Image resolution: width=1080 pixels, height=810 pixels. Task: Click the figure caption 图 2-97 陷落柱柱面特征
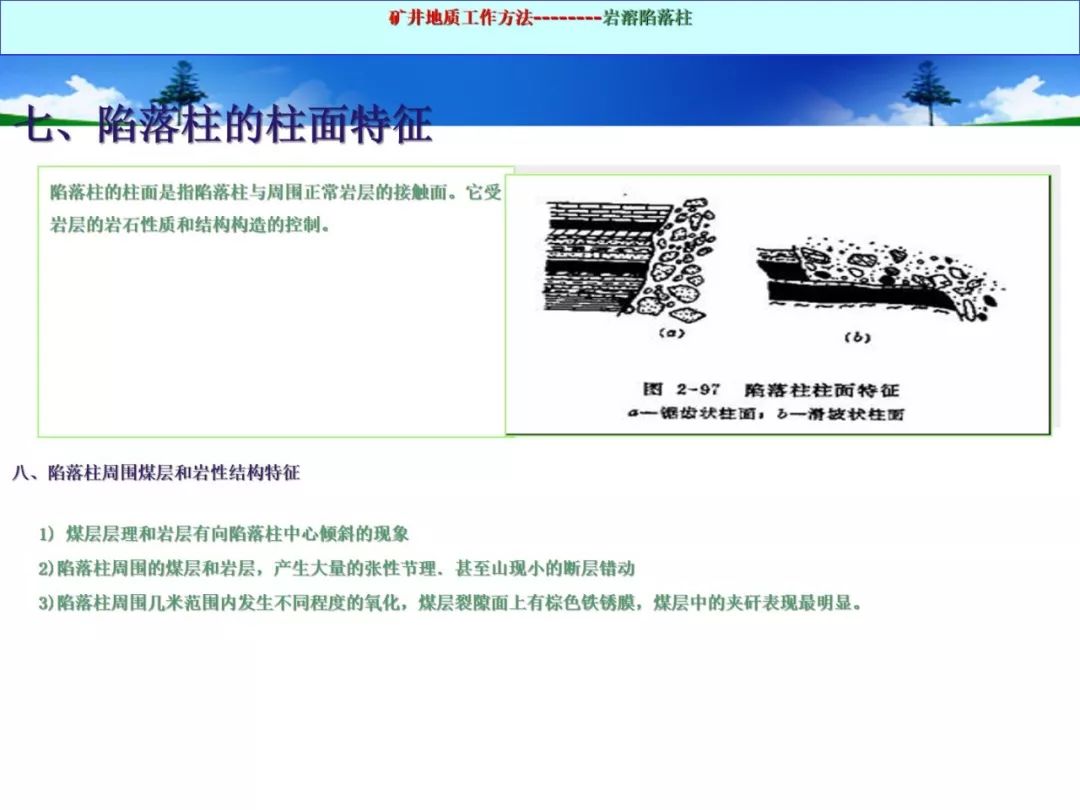pyautogui.click(x=771, y=390)
